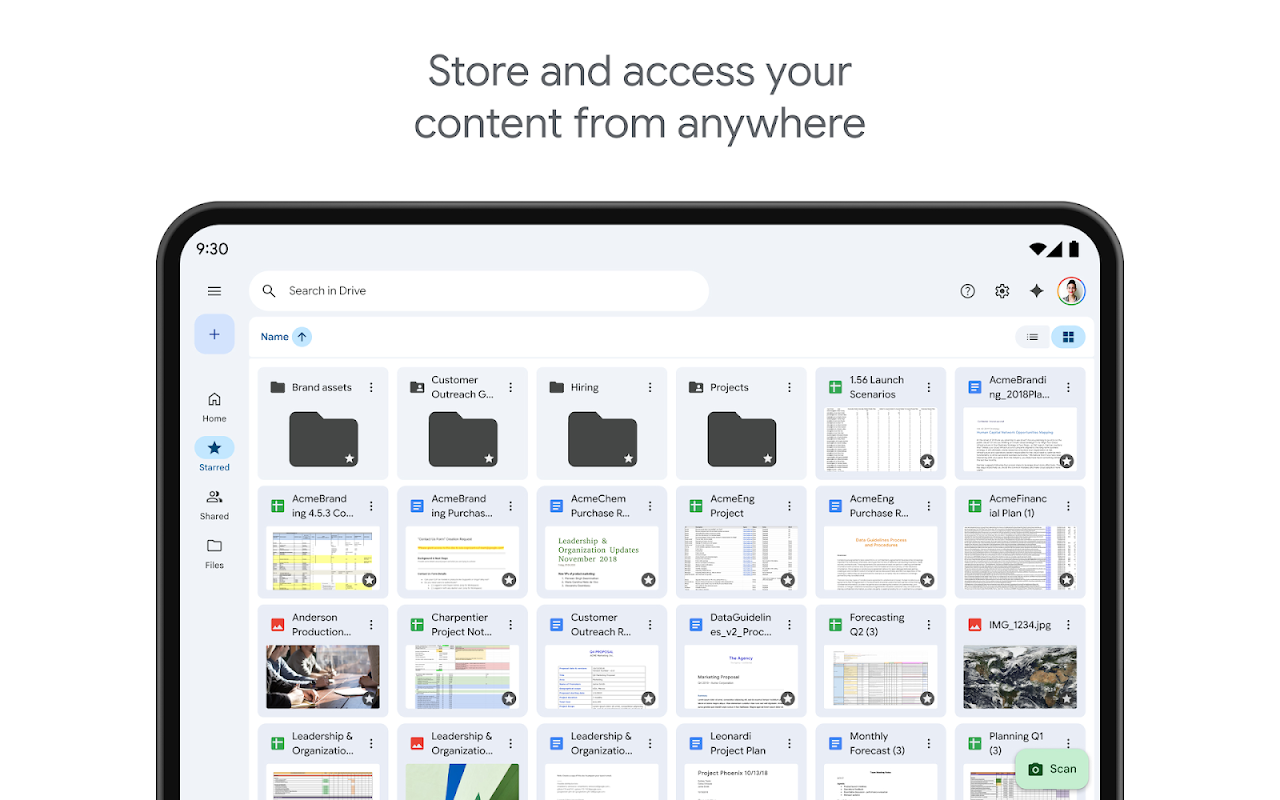
Task: Go to Shared files section
Action: coord(214,503)
